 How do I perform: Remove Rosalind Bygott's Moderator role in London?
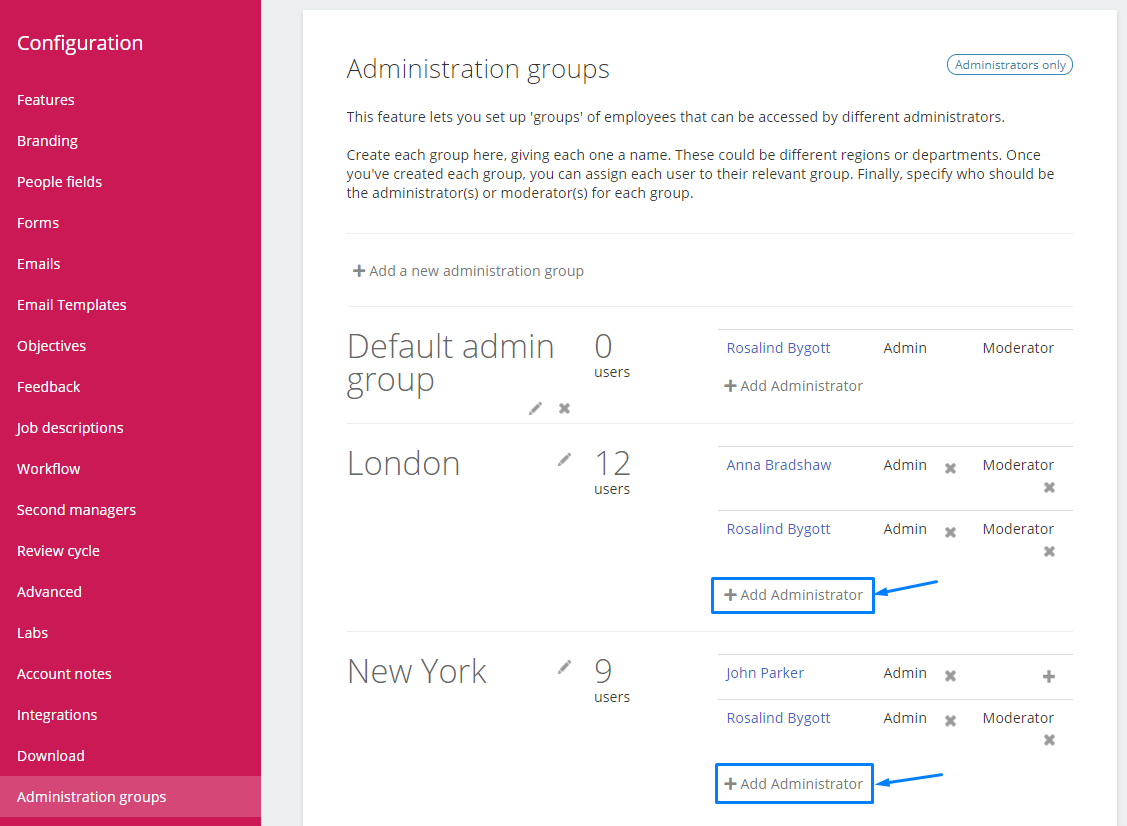click(x=1049, y=551)
